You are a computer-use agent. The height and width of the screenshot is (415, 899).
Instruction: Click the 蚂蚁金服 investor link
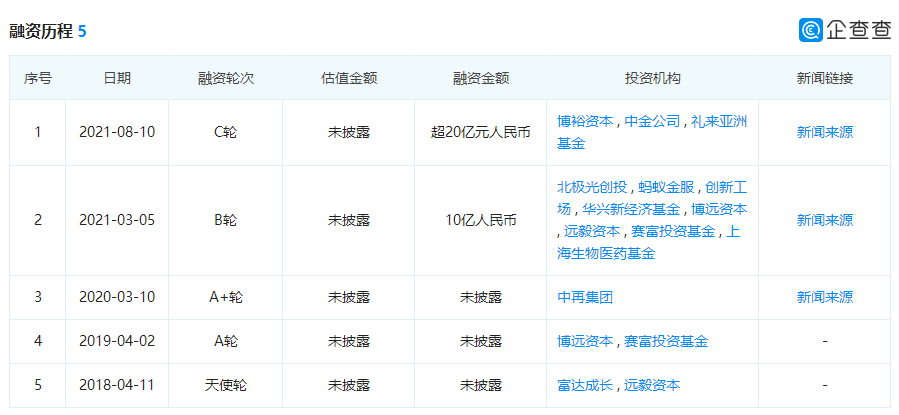click(x=666, y=187)
